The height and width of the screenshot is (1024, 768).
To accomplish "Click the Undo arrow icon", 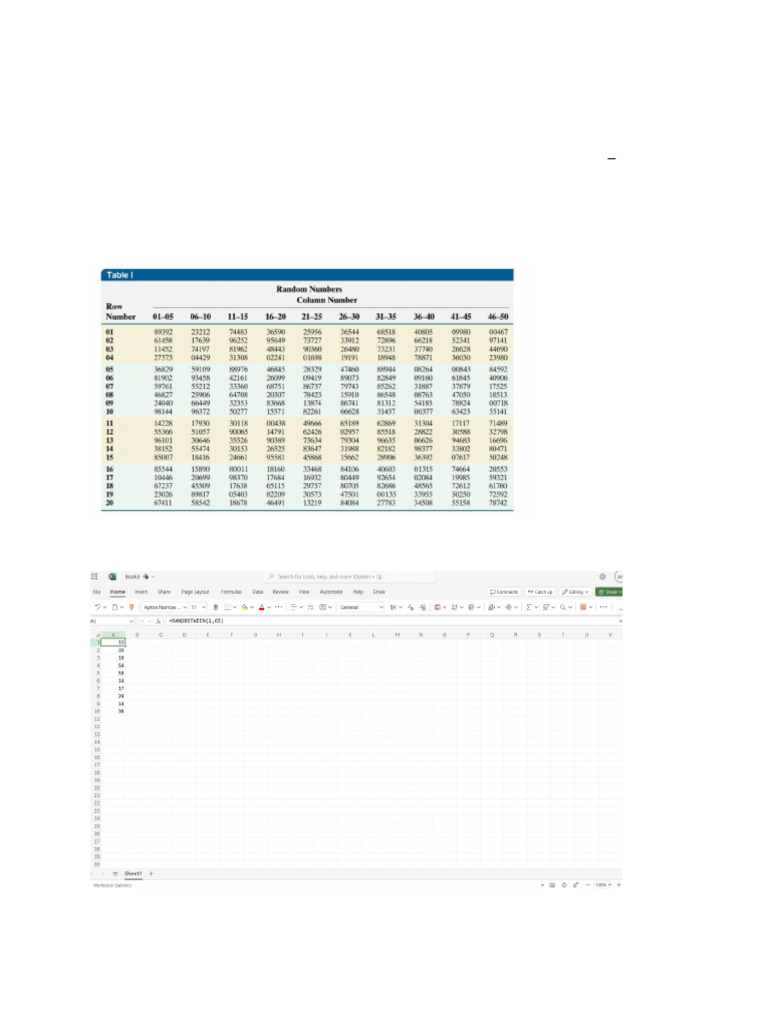I will click(97, 607).
